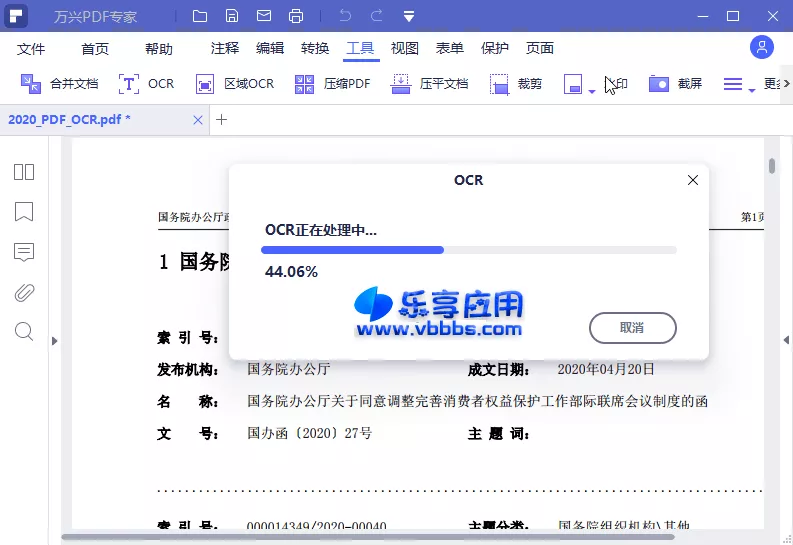Screen dimensions: 793x545
Task: Click the 2020年04月20日 date text
Action: click(606, 369)
